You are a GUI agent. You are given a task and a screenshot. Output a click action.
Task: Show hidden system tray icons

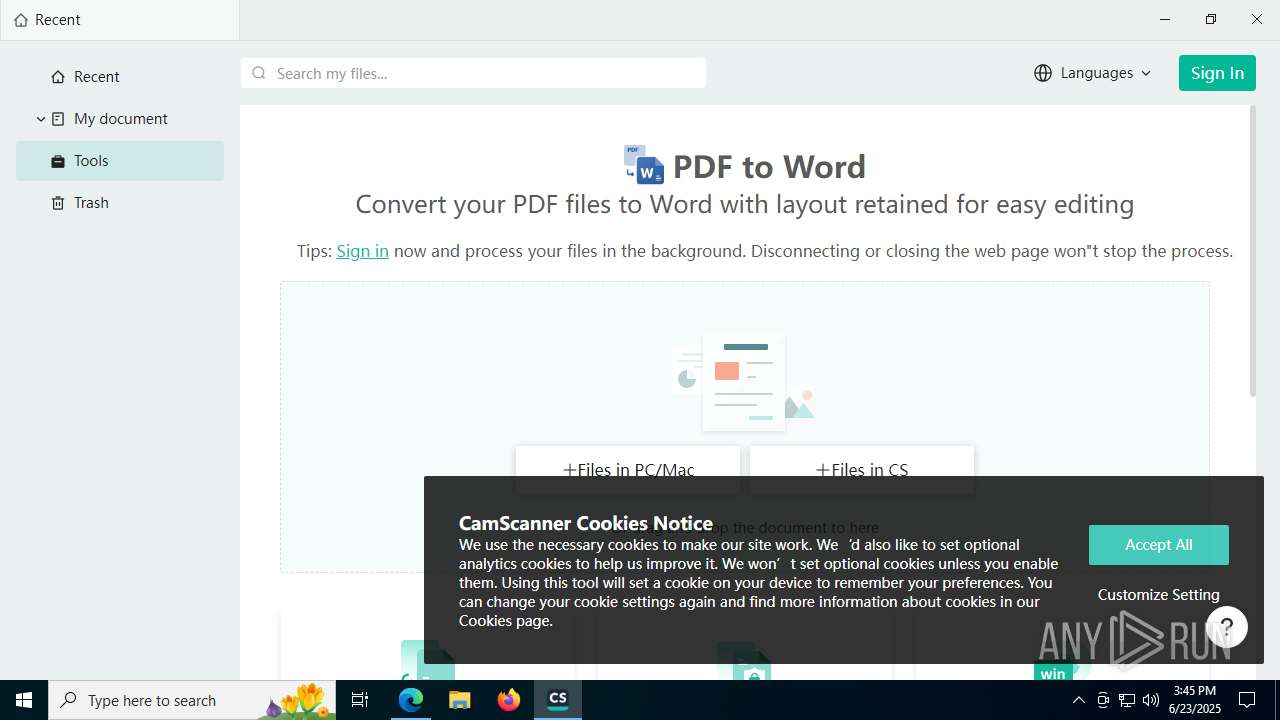pyautogui.click(x=1078, y=700)
